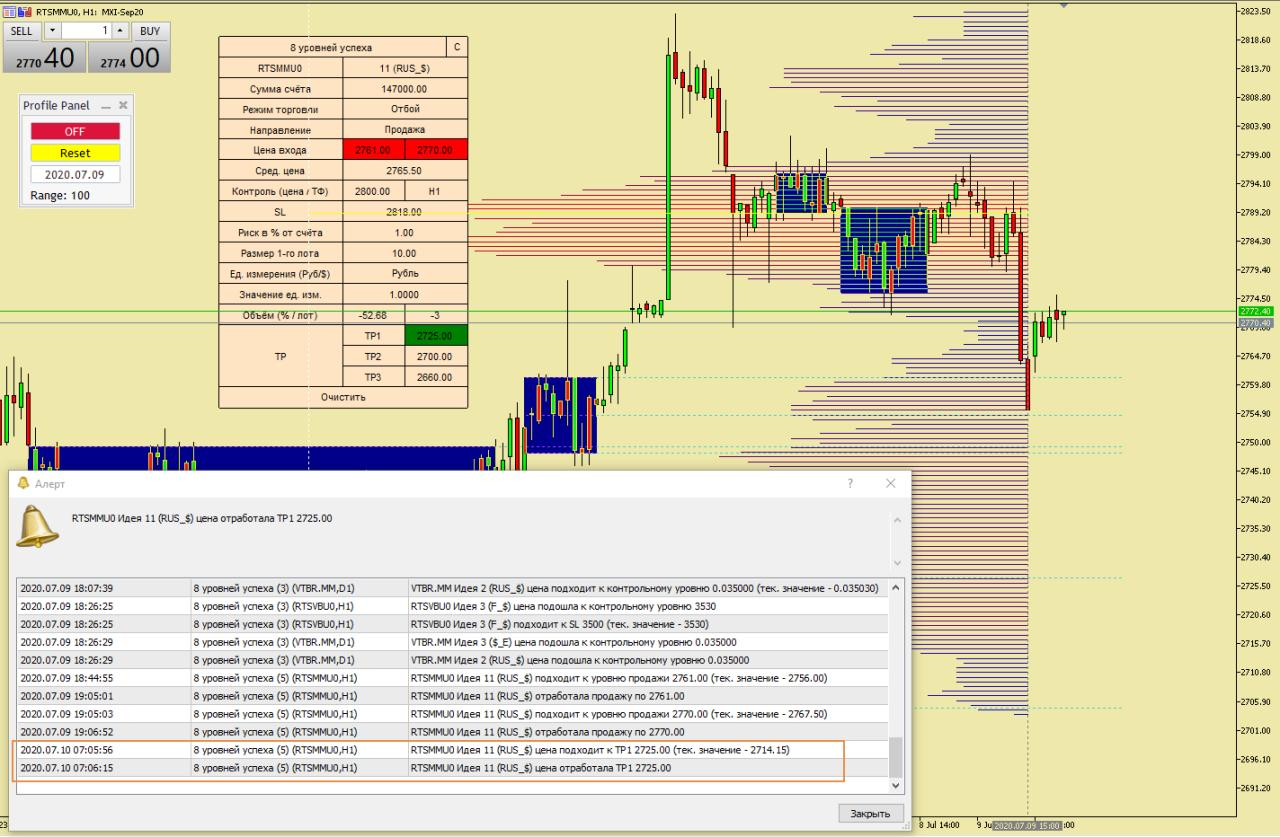Select row RTSVBU0 подходит к SL 3500
Image resolution: width=1280 pixels, height=837 pixels.
coord(453,624)
